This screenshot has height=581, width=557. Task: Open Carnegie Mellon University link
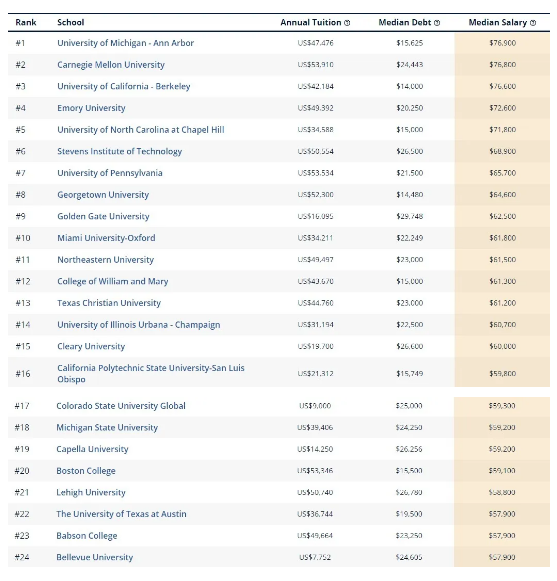(x=111, y=65)
